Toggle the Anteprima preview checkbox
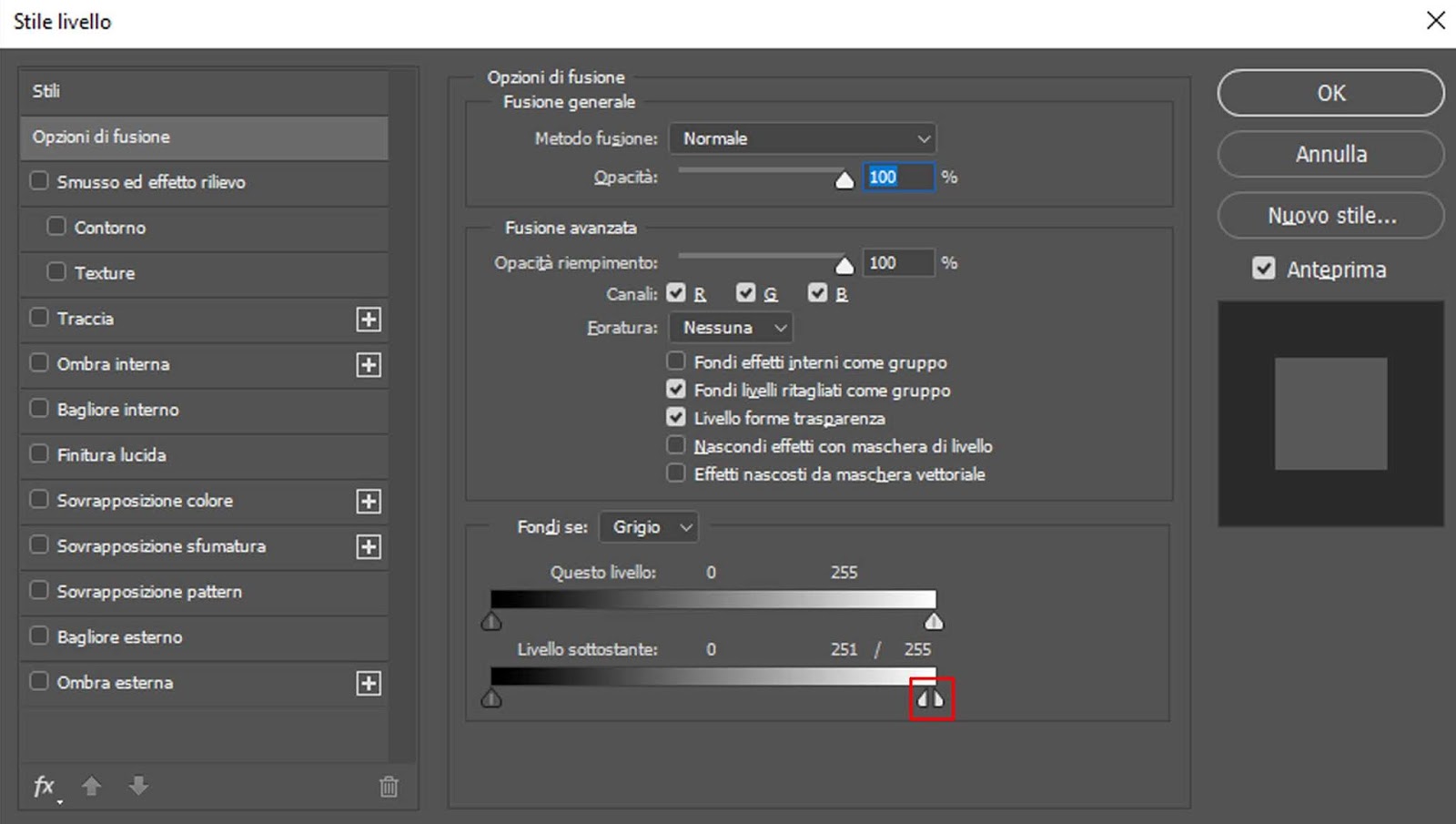The width and height of the screenshot is (1456, 824). click(x=1263, y=268)
